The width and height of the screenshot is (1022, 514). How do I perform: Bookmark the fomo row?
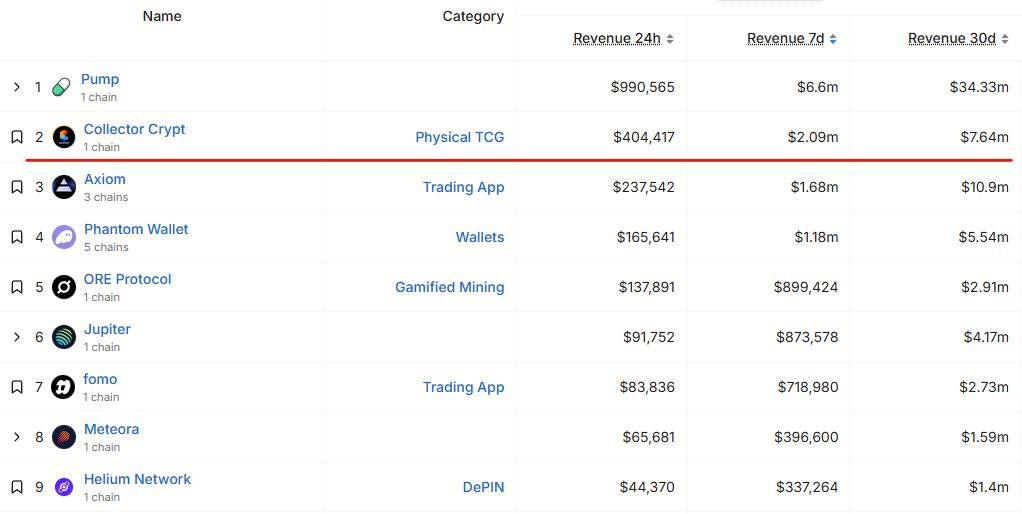click(17, 387)
